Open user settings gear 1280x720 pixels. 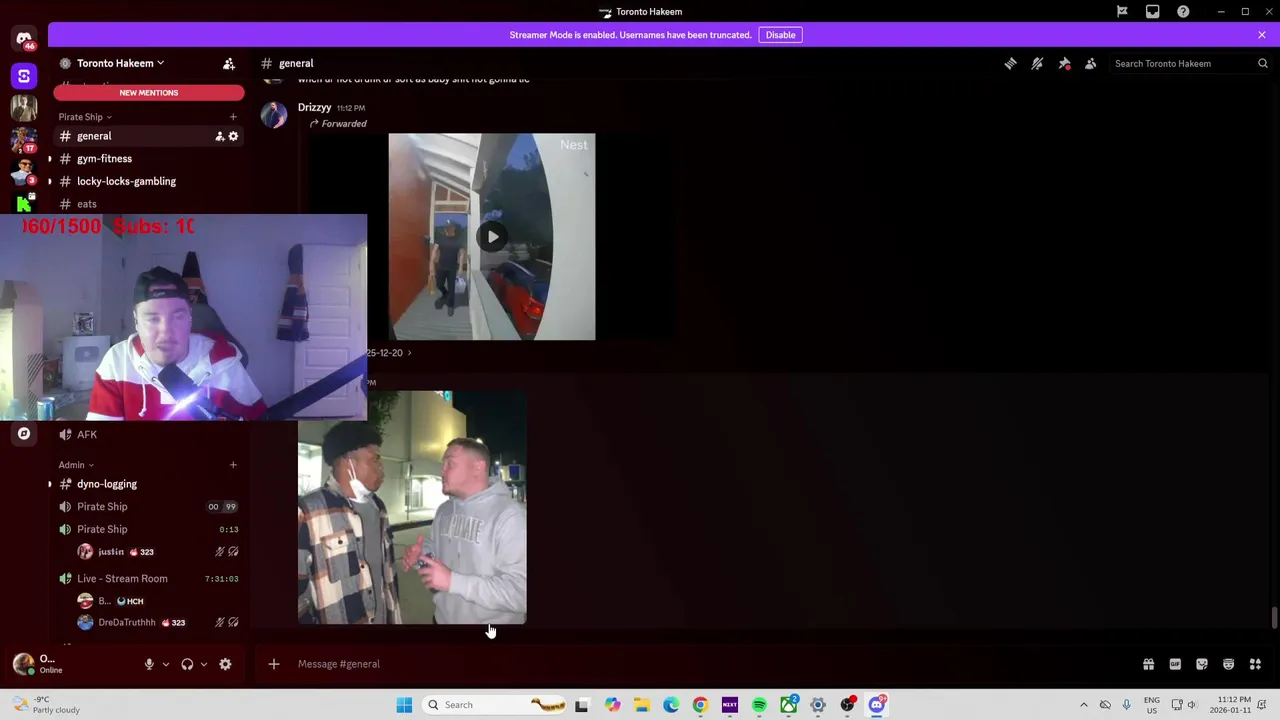click(225, 664)
